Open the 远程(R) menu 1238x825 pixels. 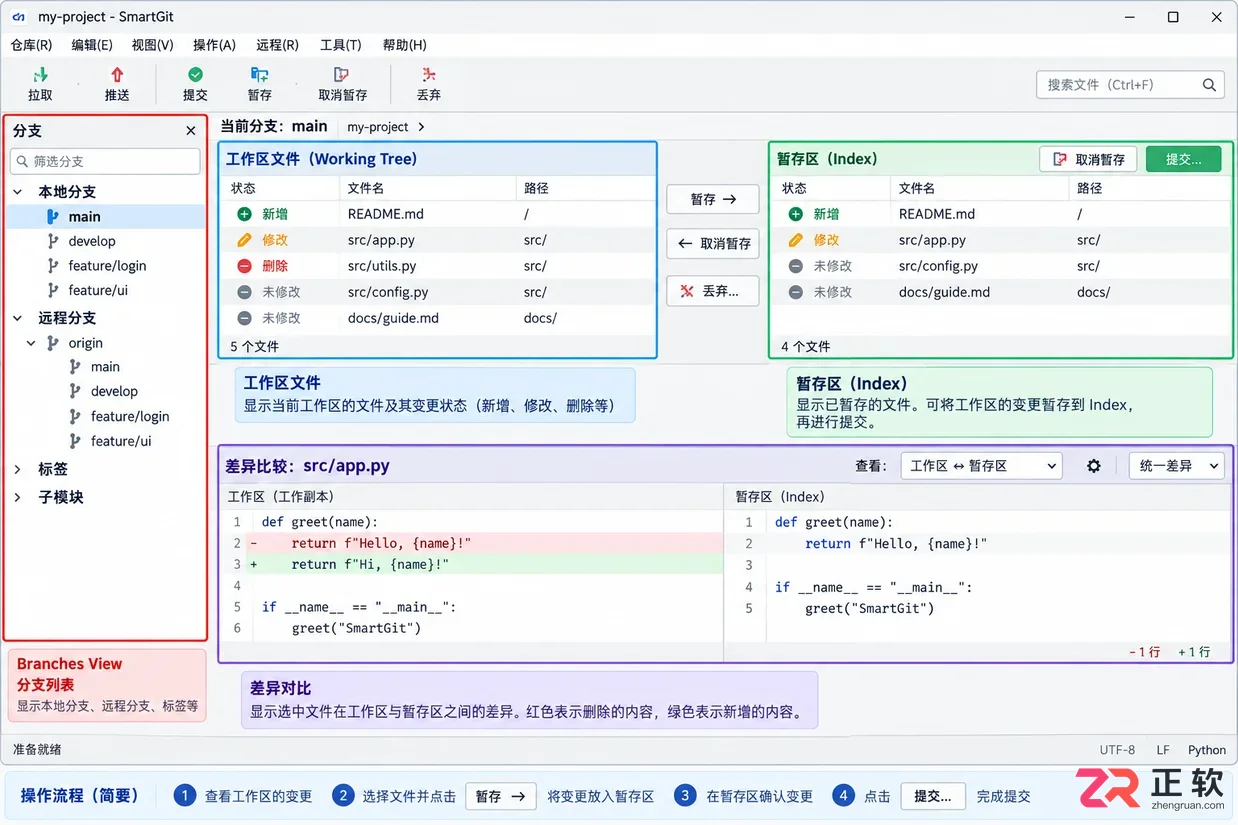[277, 45]
